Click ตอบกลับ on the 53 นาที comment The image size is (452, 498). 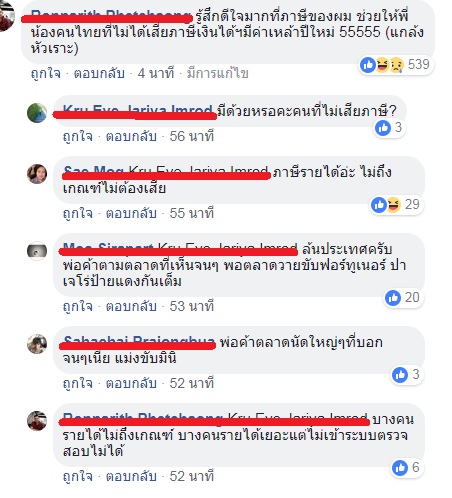click(x=131, y=306)
